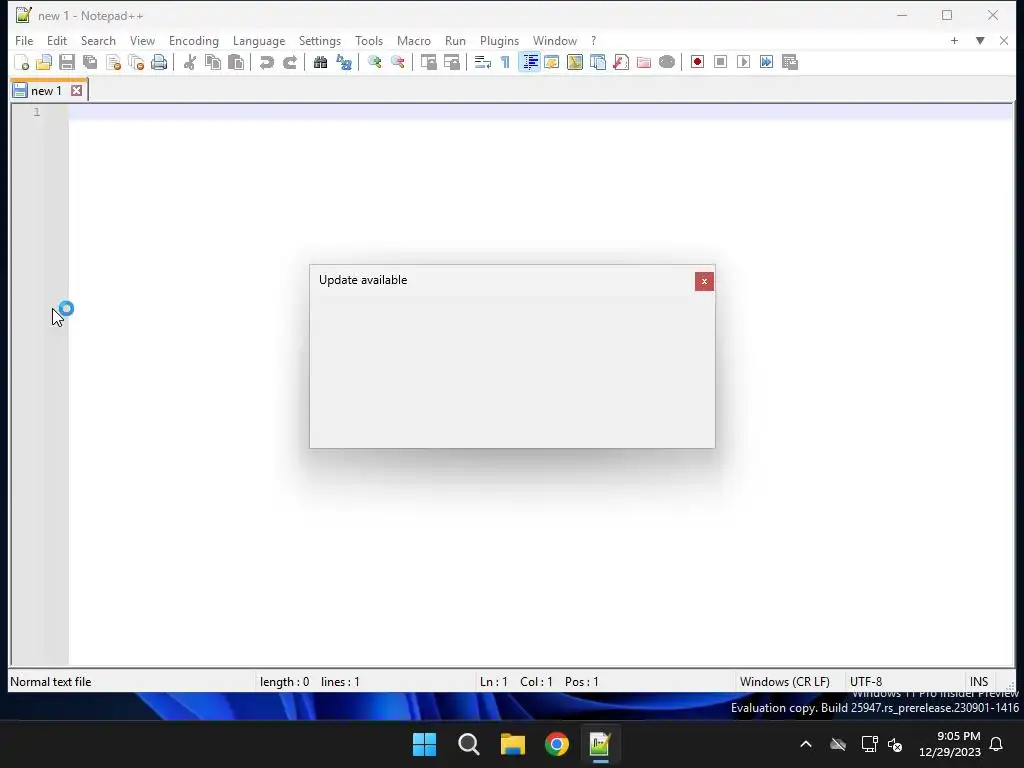Click the Zoom In magnifier icon
Screen dimensions: 1024x768
click(x=374, y=62)
